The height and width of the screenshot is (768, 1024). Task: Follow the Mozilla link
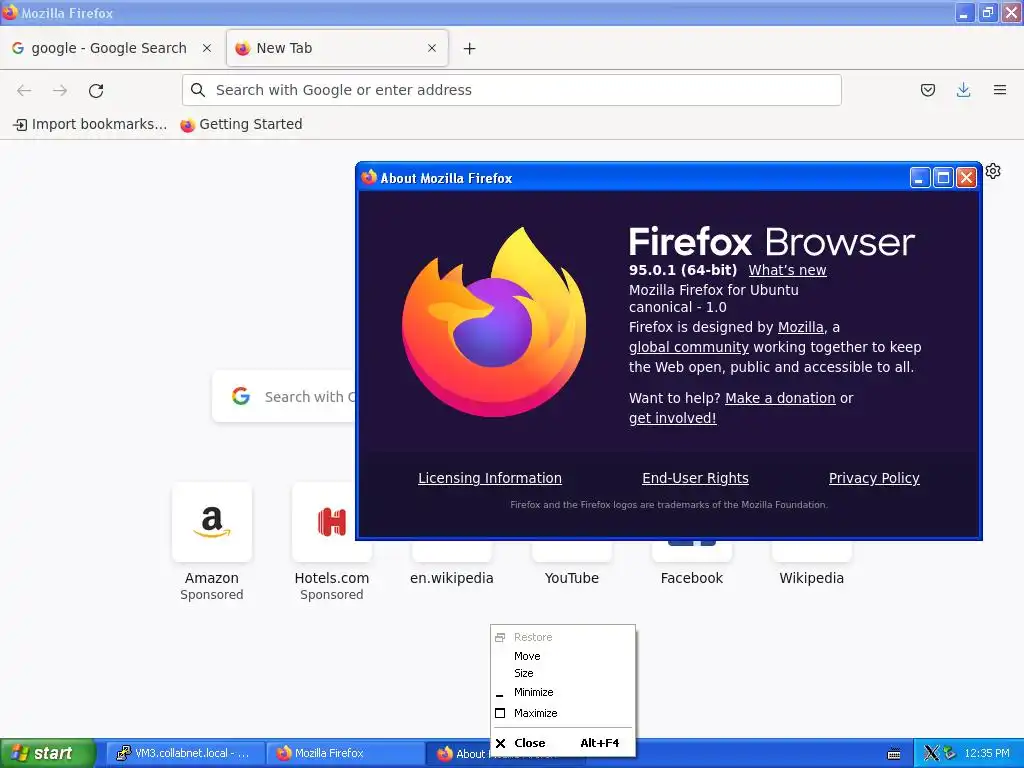[x=801, y=327]
